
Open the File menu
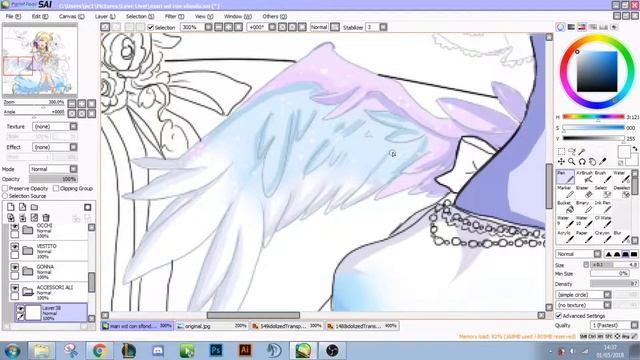point(13,16)
